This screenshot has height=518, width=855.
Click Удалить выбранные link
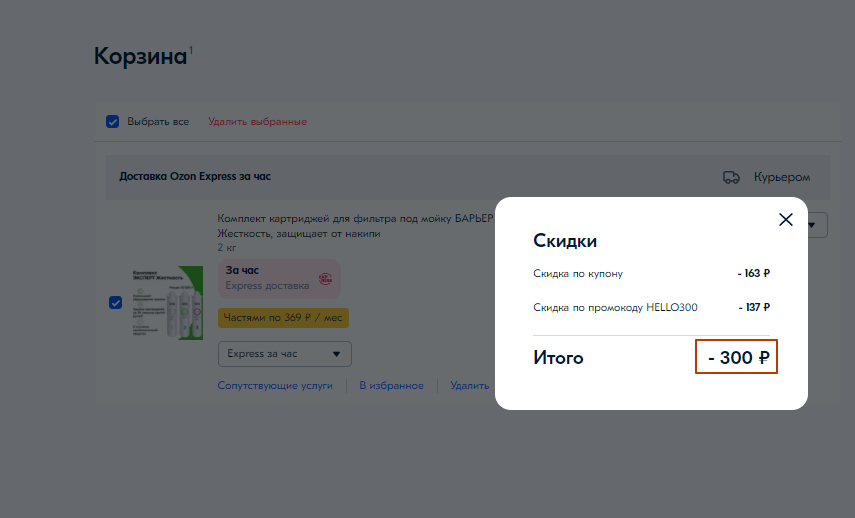click(x=257, y=122)
